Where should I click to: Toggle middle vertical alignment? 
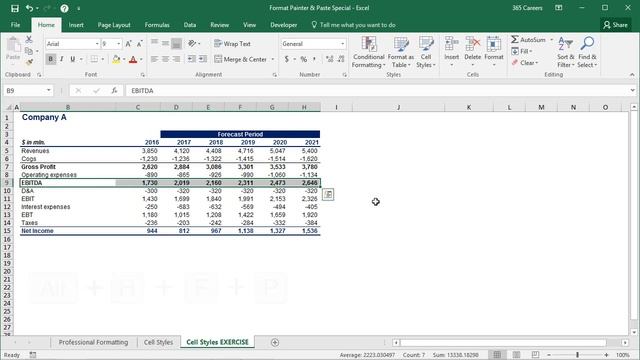[165, 43]
